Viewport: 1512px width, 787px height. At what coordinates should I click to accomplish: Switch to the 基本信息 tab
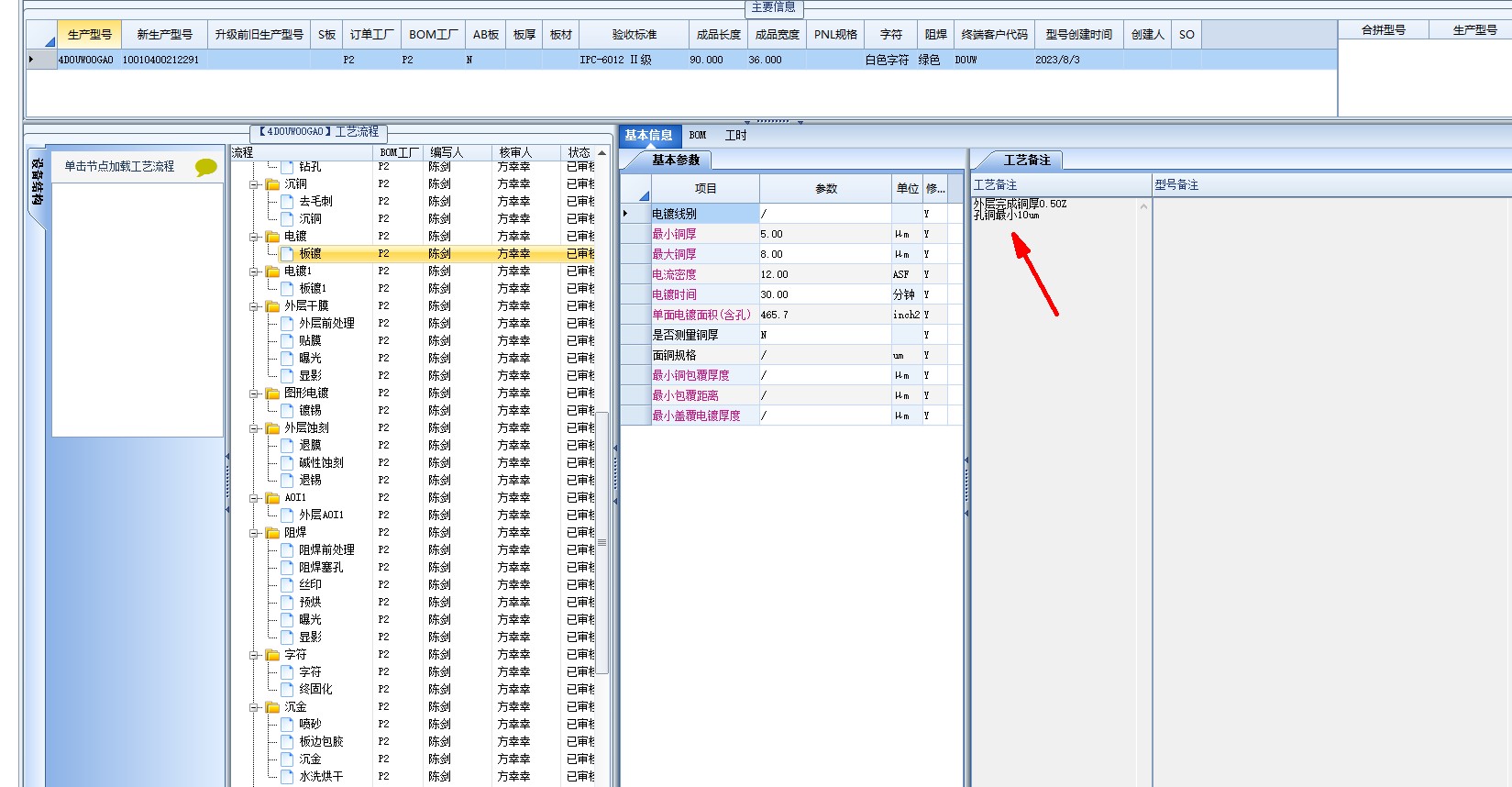(648, 136)
